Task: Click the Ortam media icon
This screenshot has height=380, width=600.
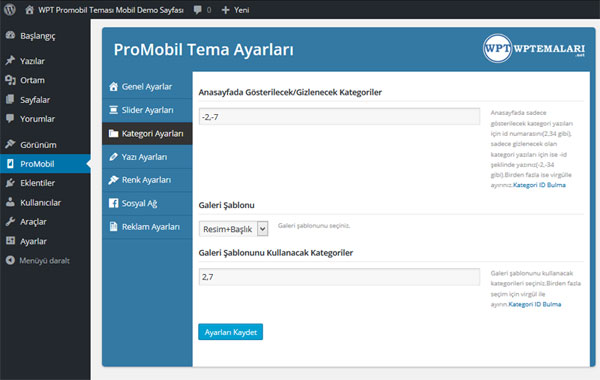Action: (x=10, y=80)
